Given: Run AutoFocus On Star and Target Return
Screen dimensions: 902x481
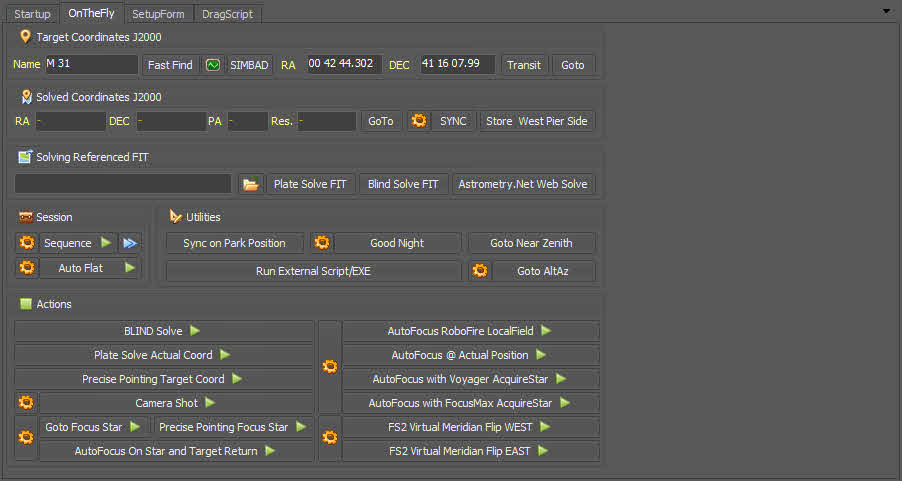Looking at the screenshot, I should point(175,451).
